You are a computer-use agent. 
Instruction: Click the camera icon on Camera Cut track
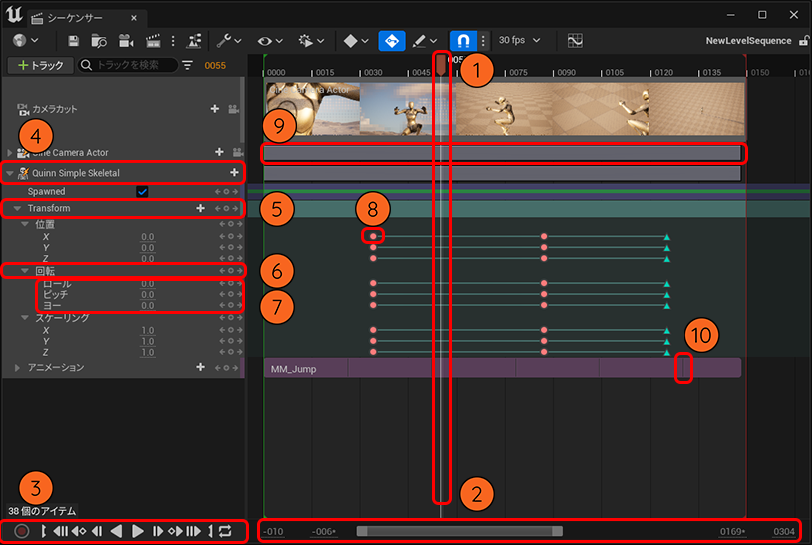(233, 109)
